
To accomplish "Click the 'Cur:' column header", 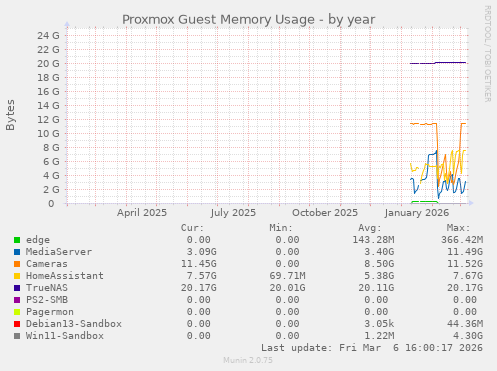I will 192,228.
